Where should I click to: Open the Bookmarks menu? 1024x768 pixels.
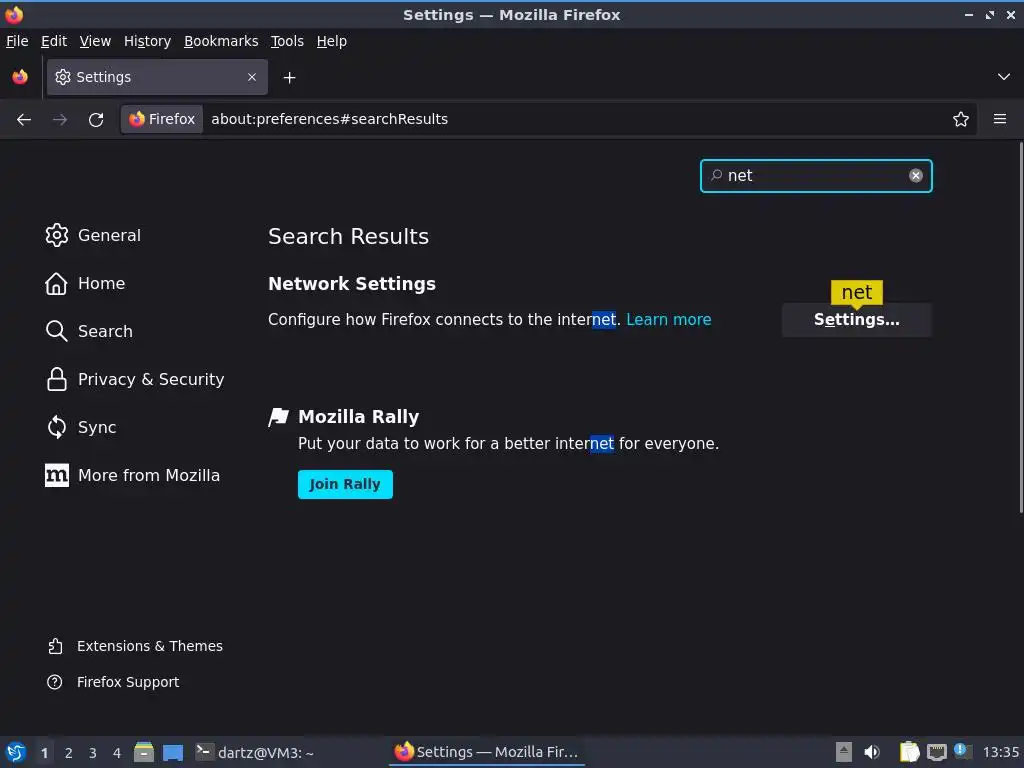(x=221, y=41)
